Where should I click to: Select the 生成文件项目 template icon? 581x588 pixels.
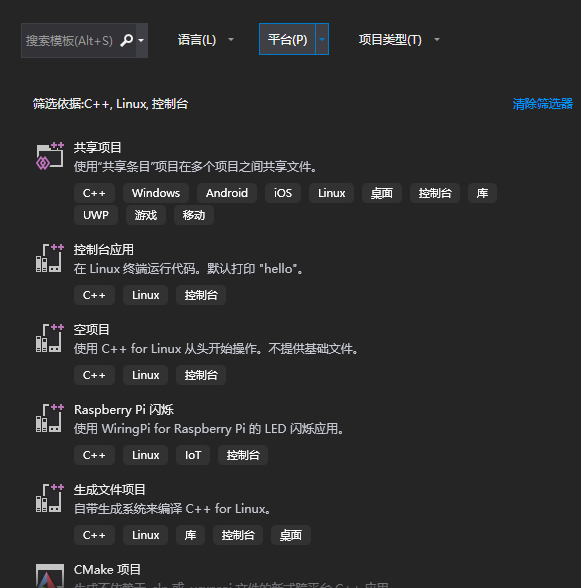tap(50, 498)
